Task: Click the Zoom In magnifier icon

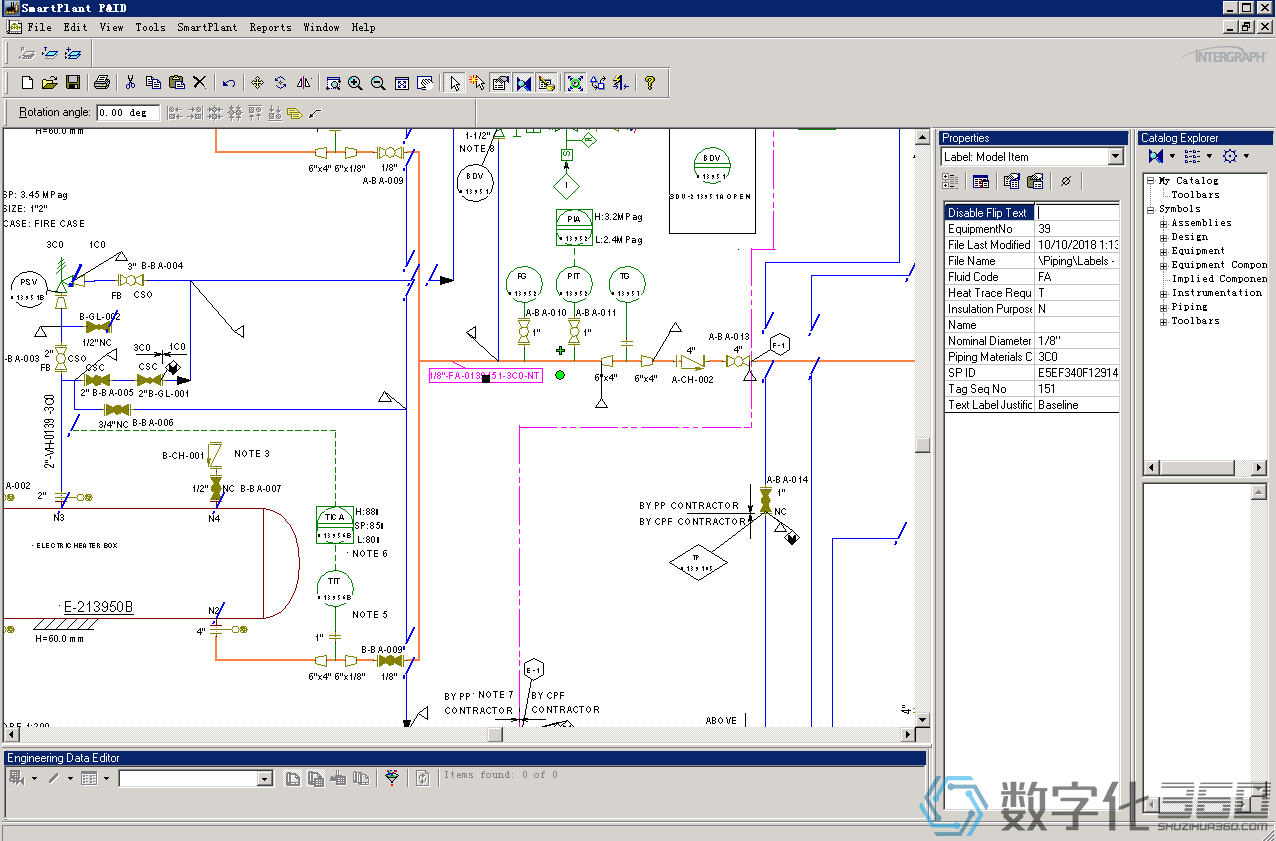Action: tap(355, 83)
